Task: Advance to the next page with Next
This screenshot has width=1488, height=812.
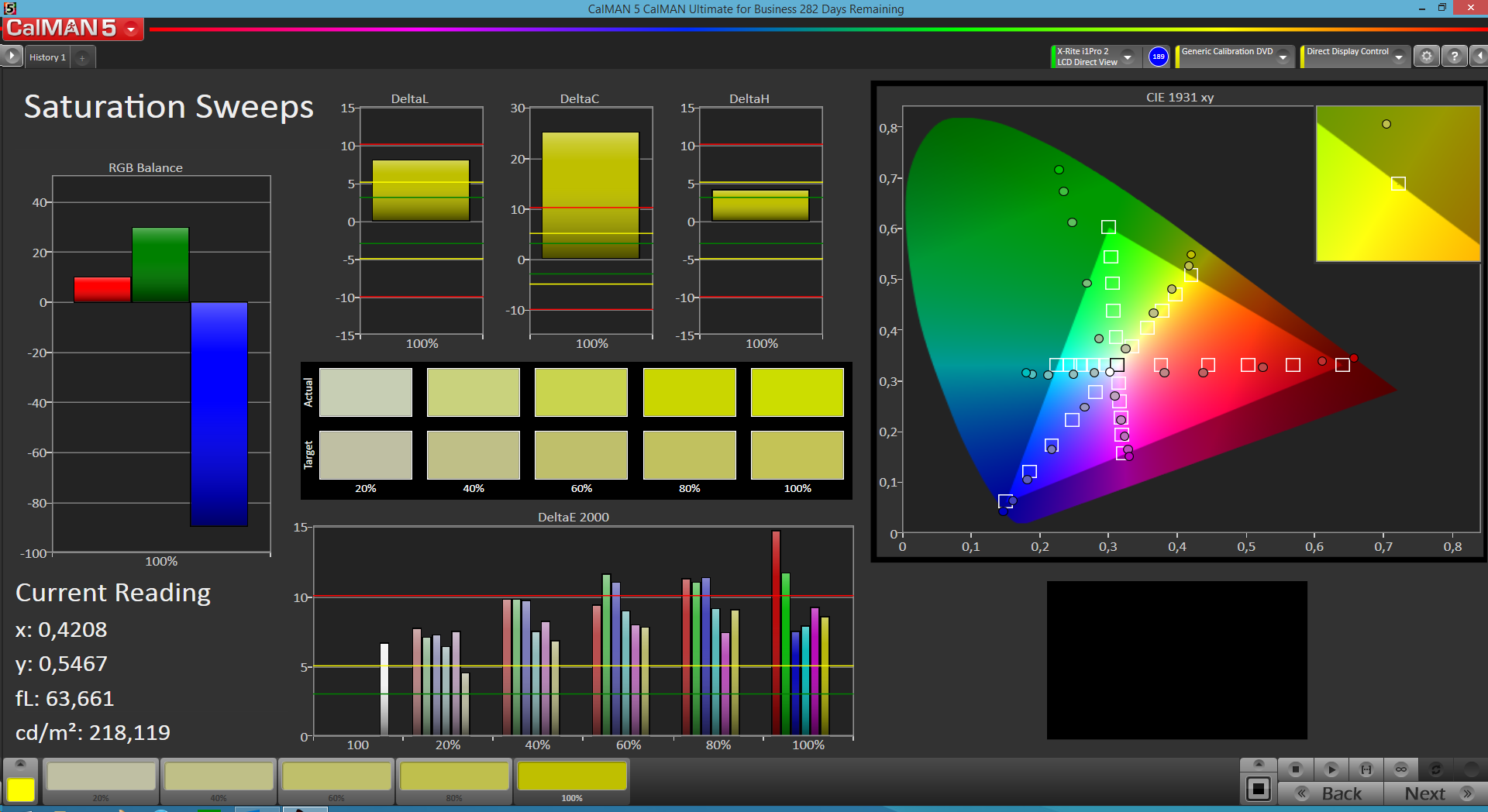Action: tap(1436, 793)
